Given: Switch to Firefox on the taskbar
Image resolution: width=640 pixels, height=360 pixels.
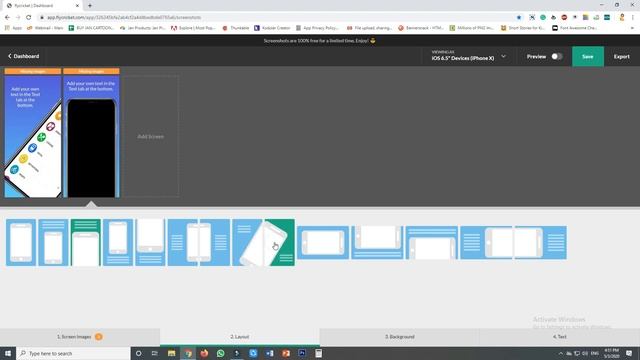Looking at the screenshot, I should (x=204, y=353).
